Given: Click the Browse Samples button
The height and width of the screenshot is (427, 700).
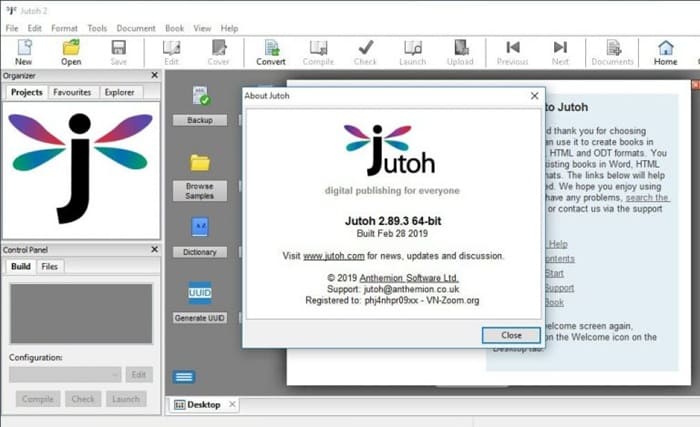Looking at the screenshot, I should point(200,191).
